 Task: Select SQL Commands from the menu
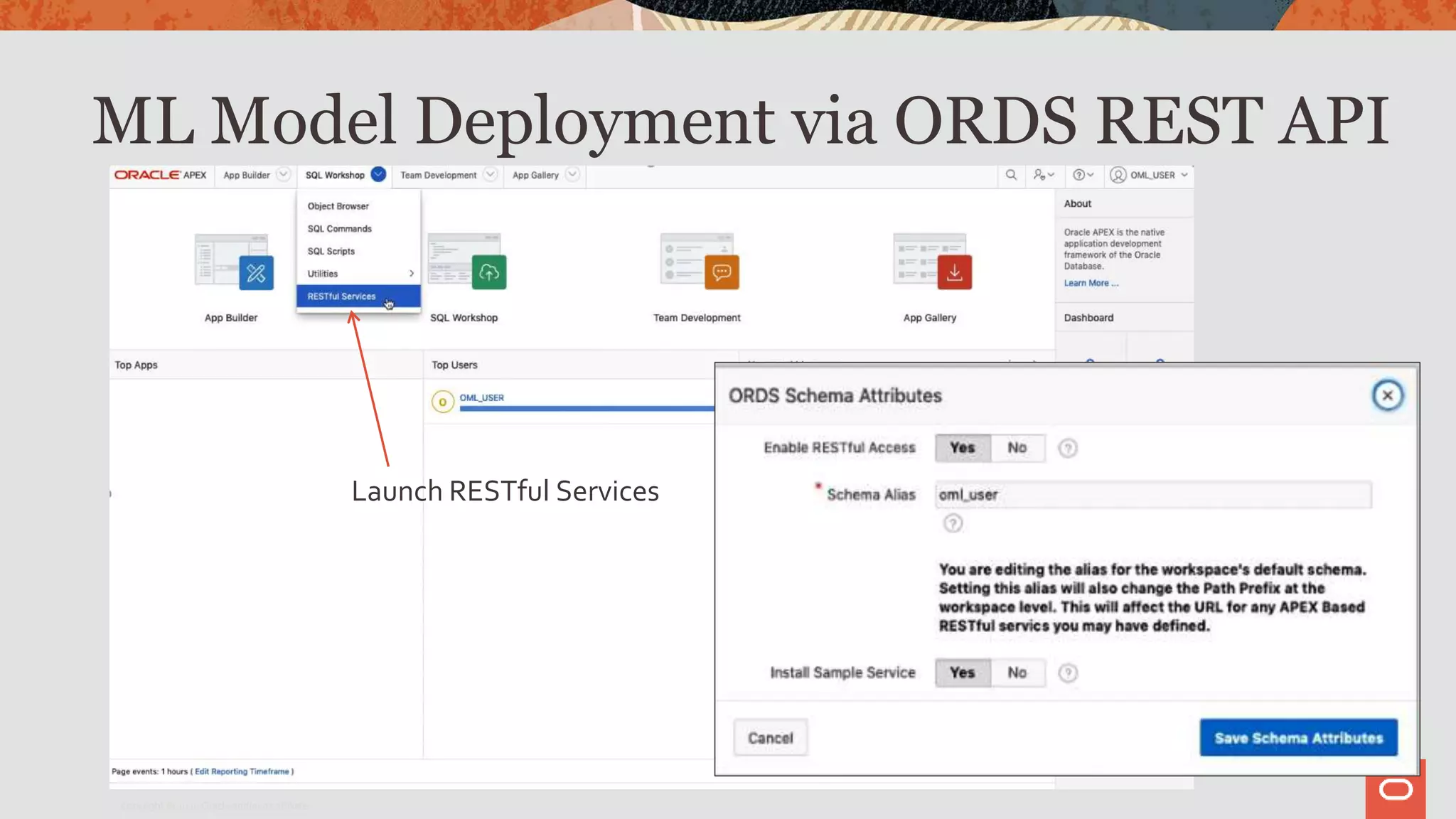click(x=358, y=229)
